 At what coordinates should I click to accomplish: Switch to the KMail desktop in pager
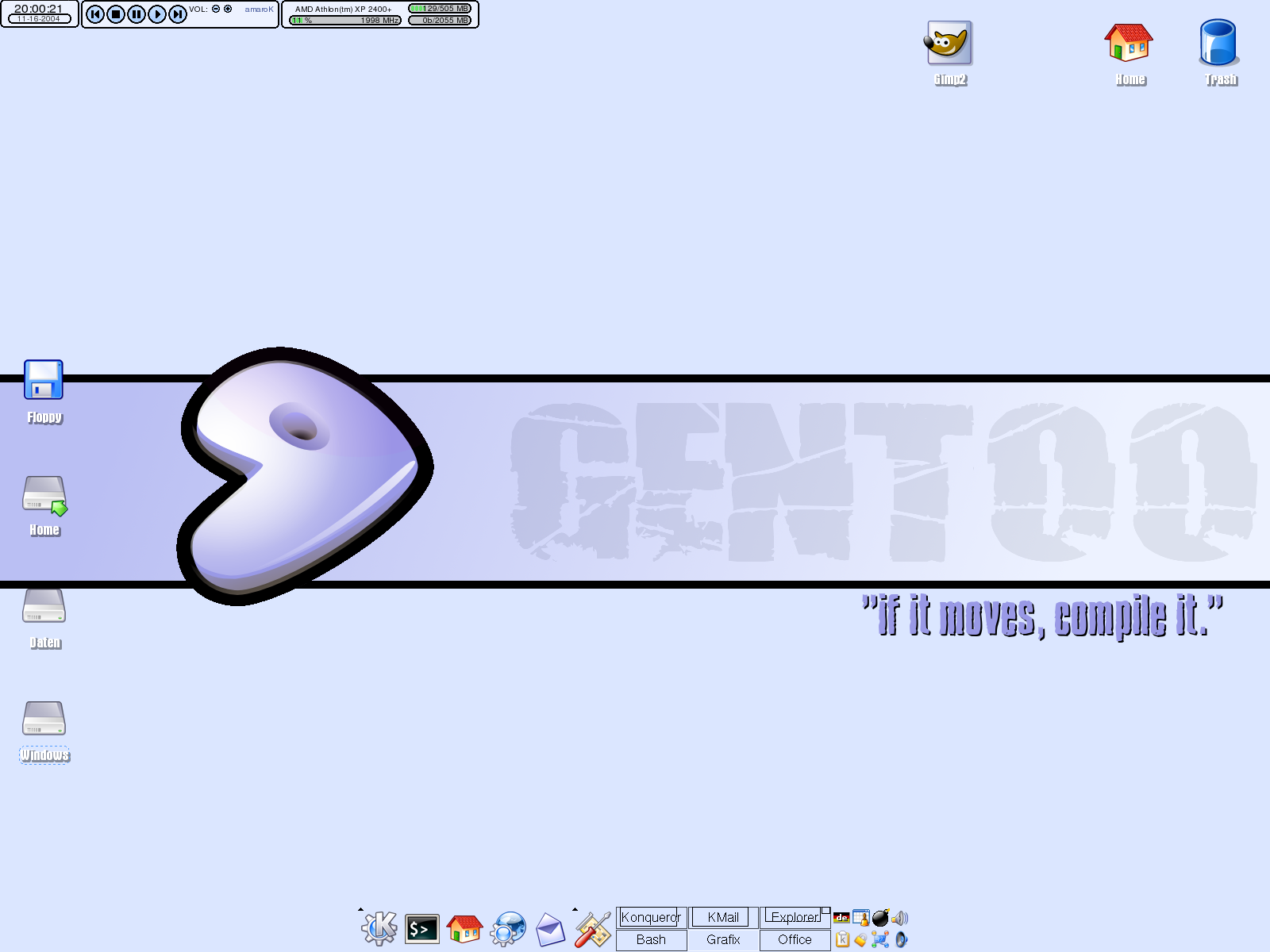click(x=723, y=918)
